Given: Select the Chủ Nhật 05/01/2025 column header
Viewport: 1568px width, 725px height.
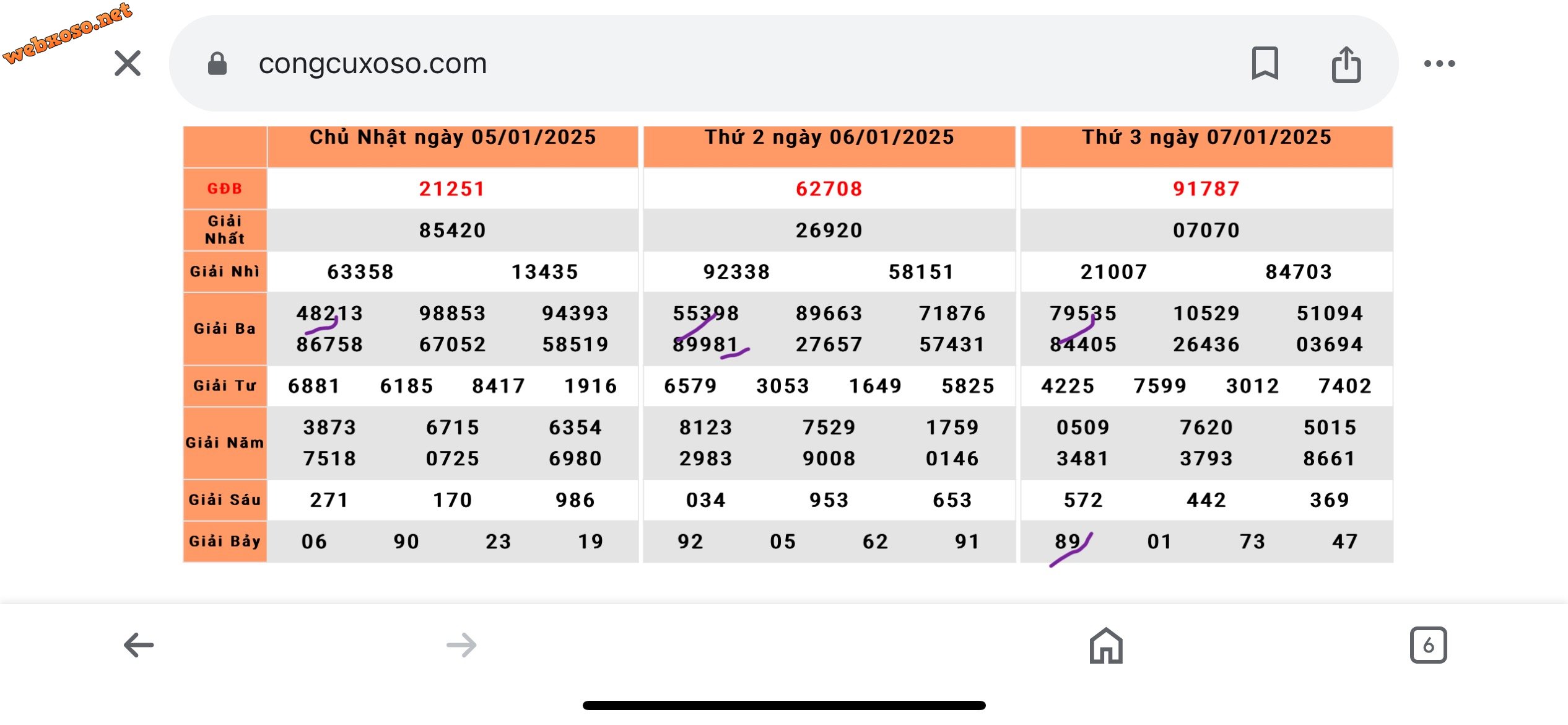Looking at the screenshot, I should point(453,138).
